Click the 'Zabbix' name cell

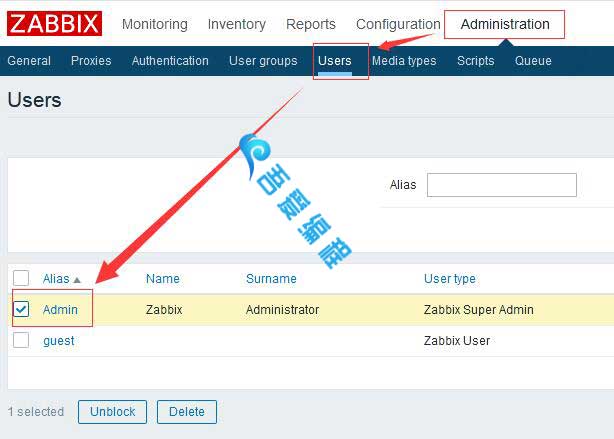point(164,310)
